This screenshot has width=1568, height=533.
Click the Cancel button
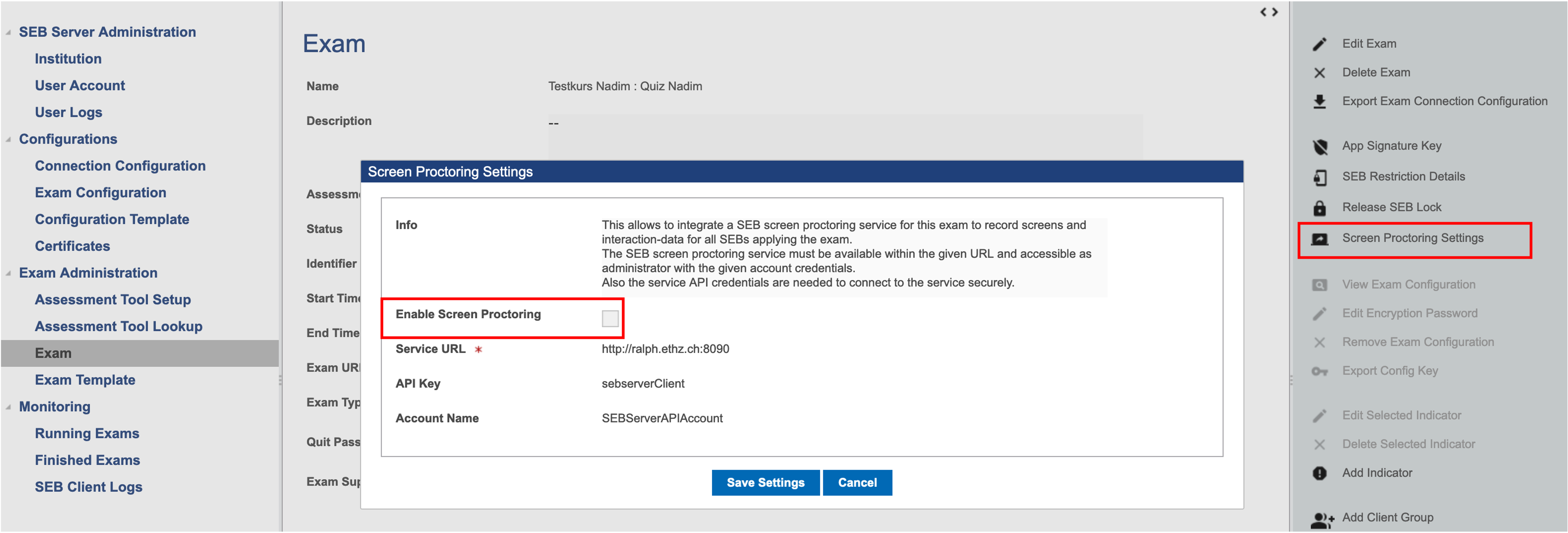click(x=857, y=482)
